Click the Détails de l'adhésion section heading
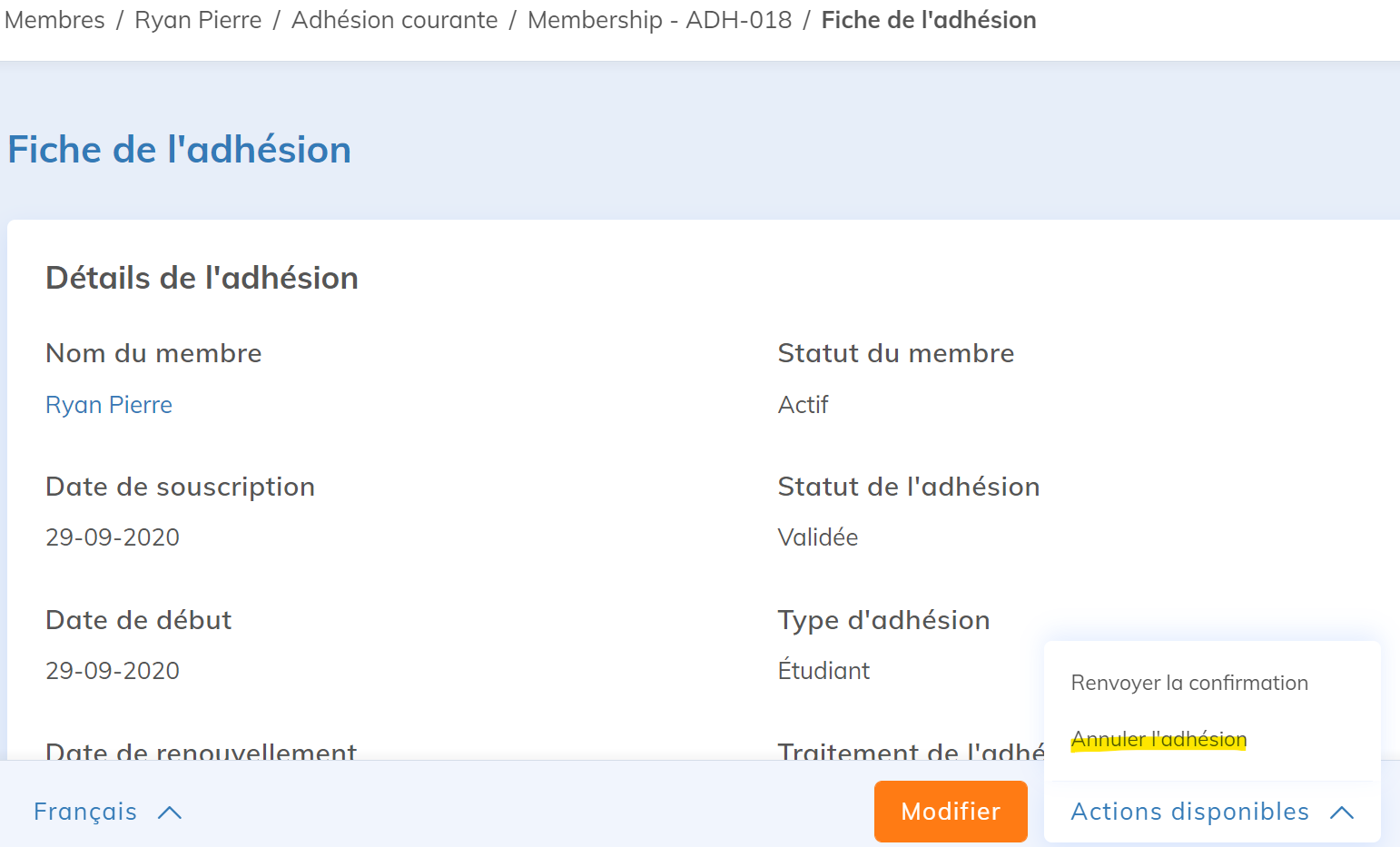 pyautogui.click(x=202, y=278)
